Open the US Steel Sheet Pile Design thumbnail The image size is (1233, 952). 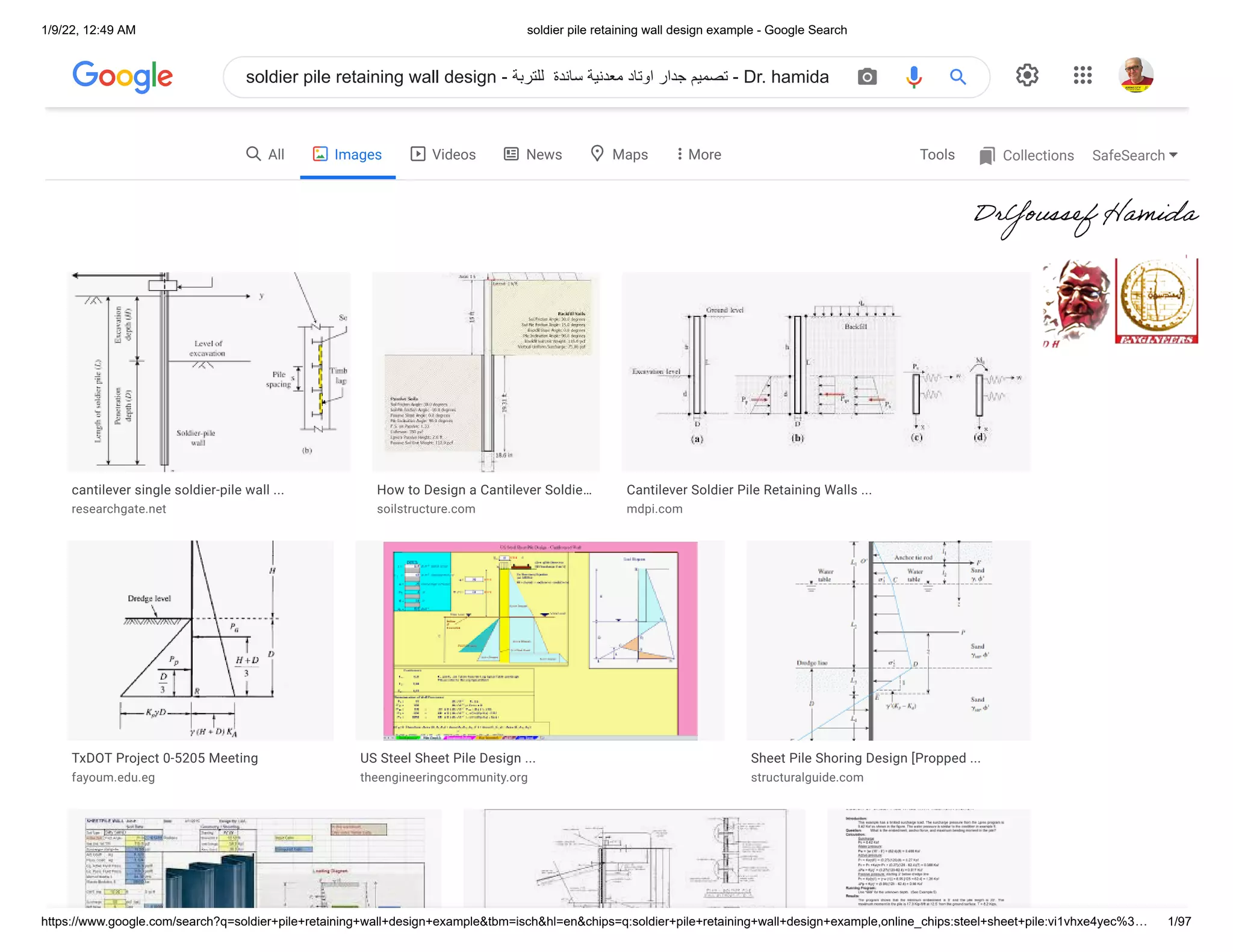pos(540,640)
